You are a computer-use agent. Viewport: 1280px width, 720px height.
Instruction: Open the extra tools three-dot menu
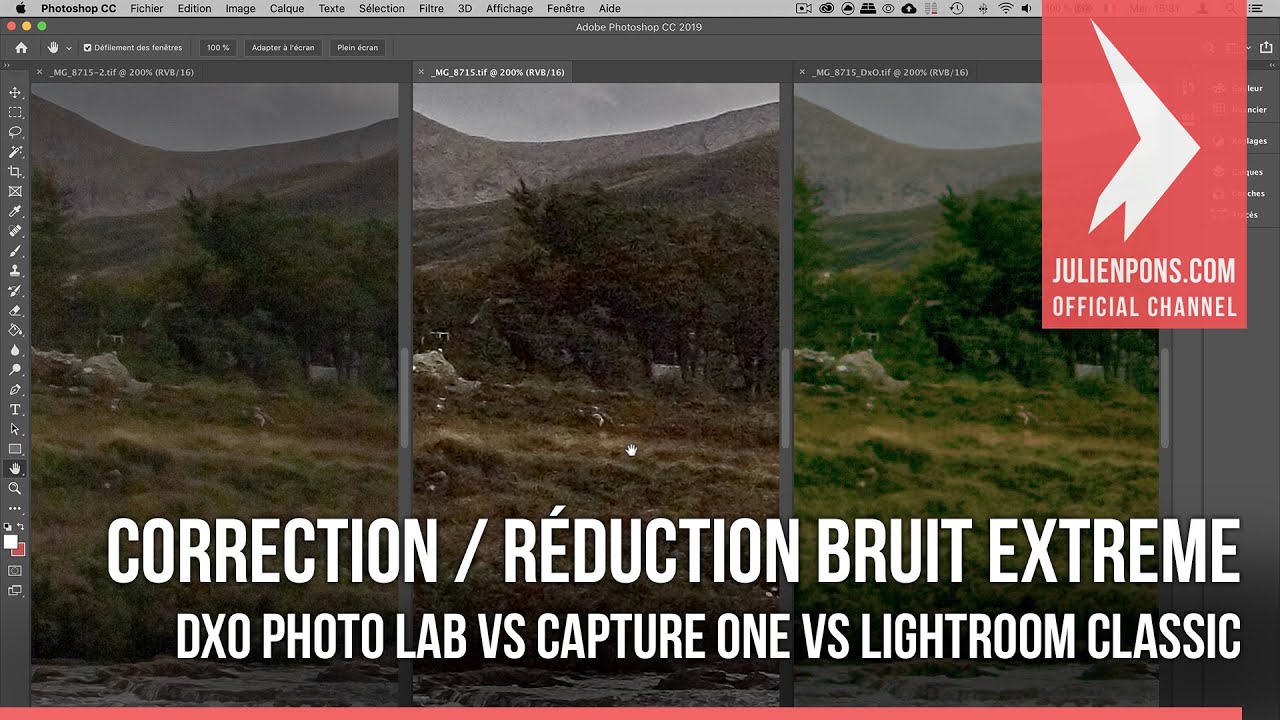[x=15, y=507]
